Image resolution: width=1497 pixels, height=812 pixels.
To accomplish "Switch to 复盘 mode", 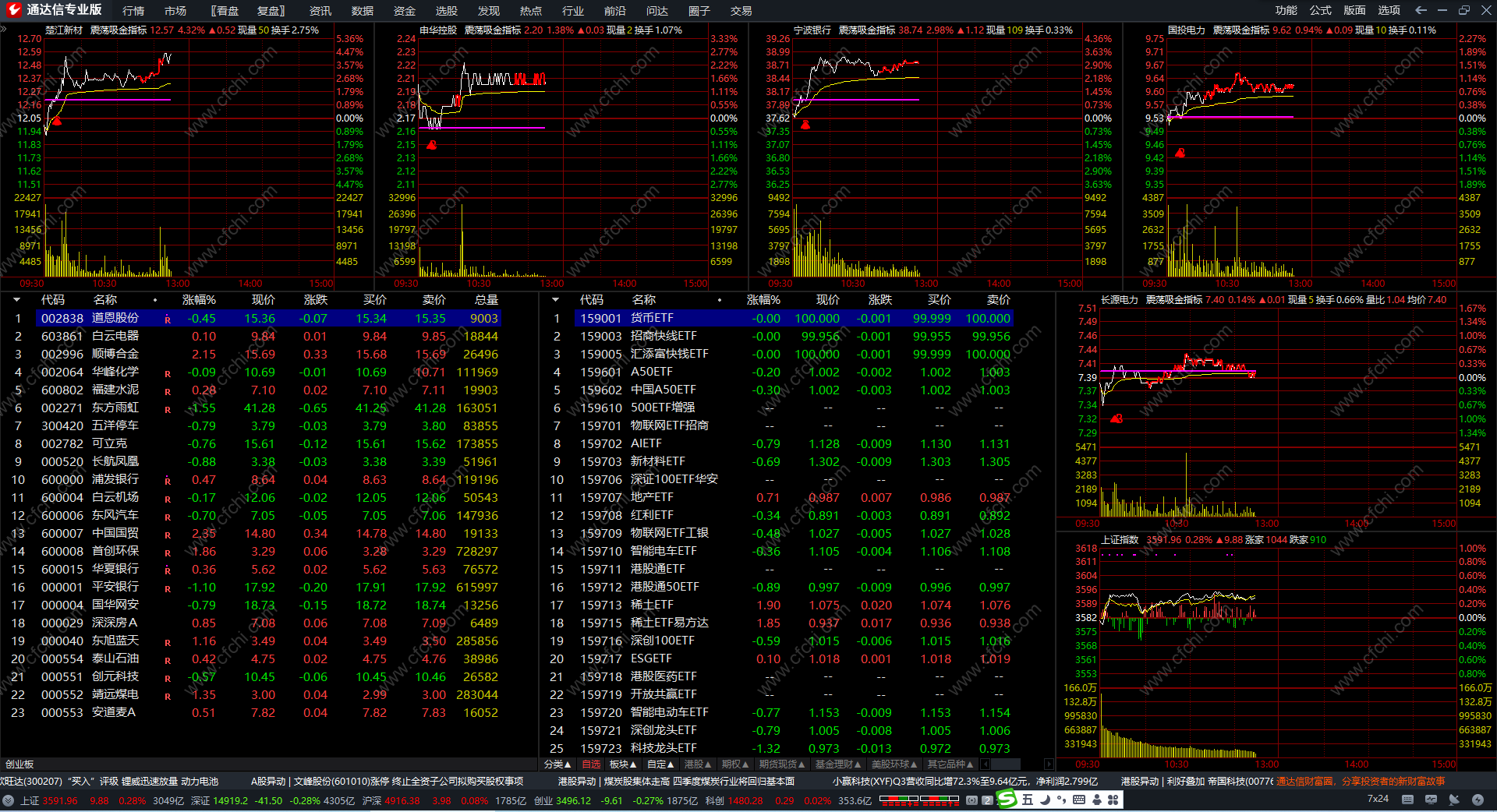I will 270,11.
